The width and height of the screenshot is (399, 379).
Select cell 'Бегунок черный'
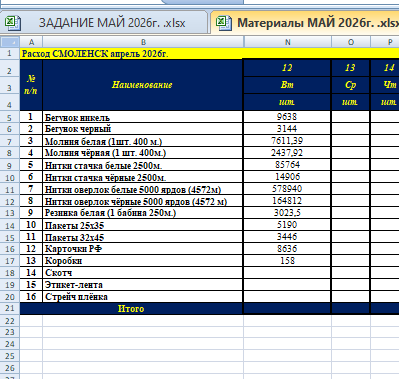[x=143, y=129]
